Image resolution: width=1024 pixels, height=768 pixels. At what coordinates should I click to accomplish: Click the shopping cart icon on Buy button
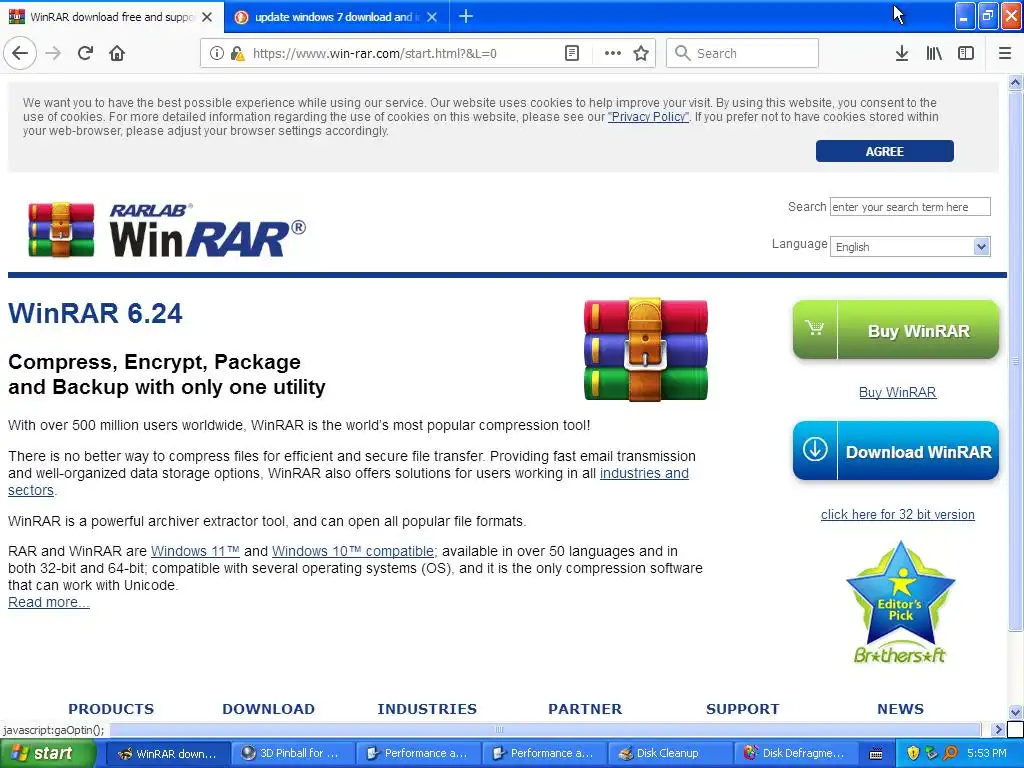click(x=814, y=328)
